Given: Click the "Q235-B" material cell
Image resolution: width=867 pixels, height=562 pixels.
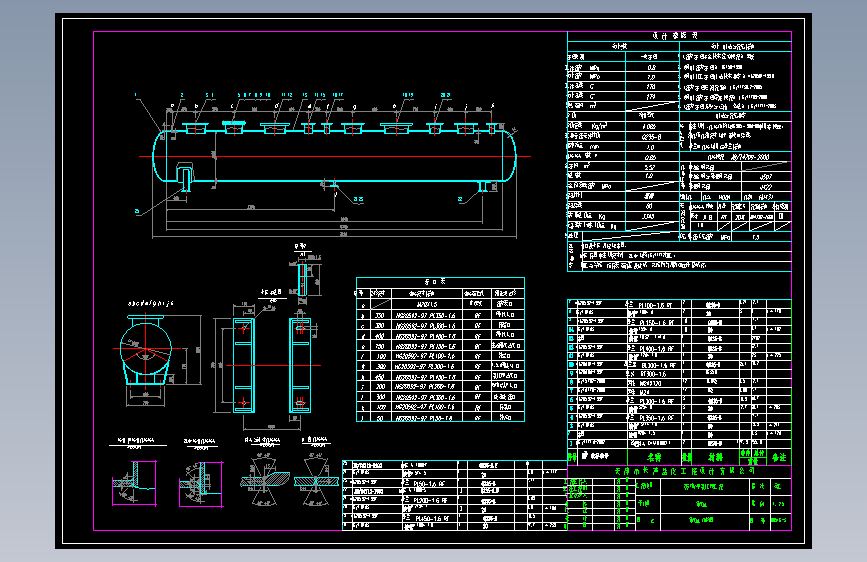Looking at the screenshot, I should pyautogui.click(x=651, y=137).
